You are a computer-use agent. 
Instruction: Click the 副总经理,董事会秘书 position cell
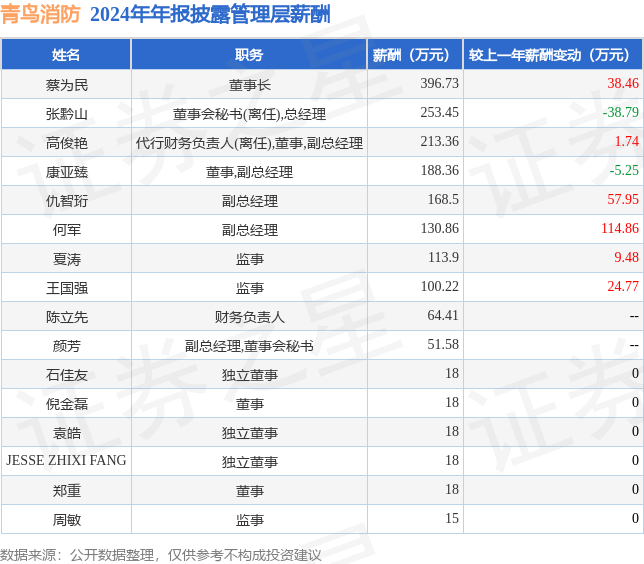tap(249, 346)
